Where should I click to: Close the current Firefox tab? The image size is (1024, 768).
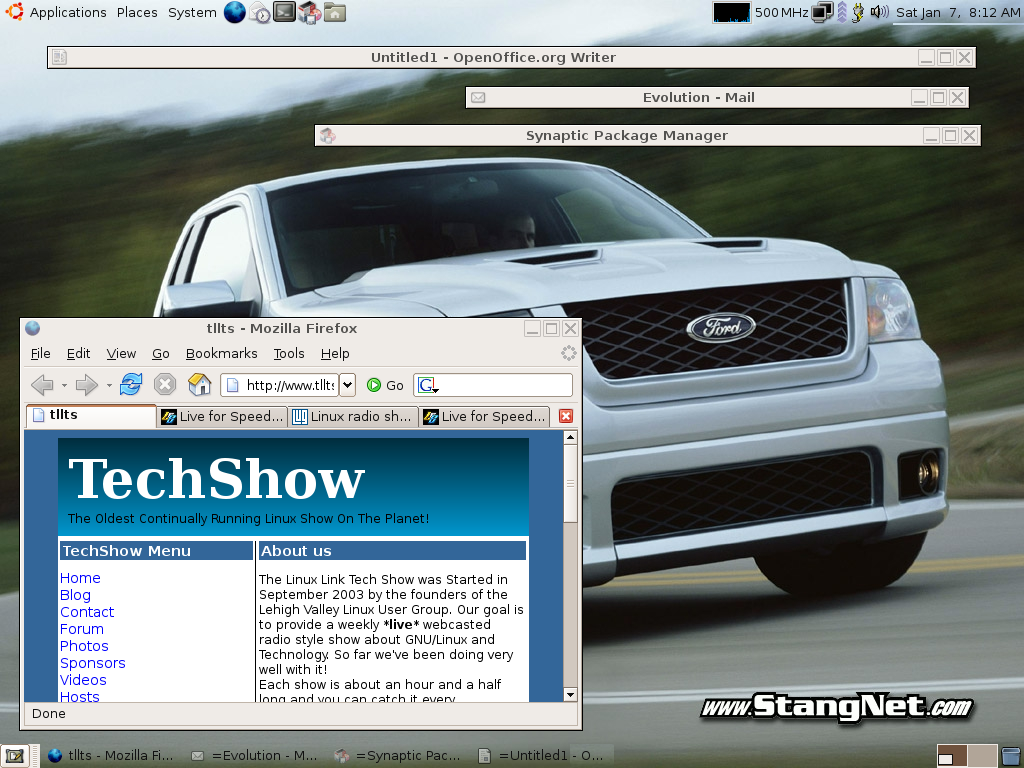(x=566, y=416)
